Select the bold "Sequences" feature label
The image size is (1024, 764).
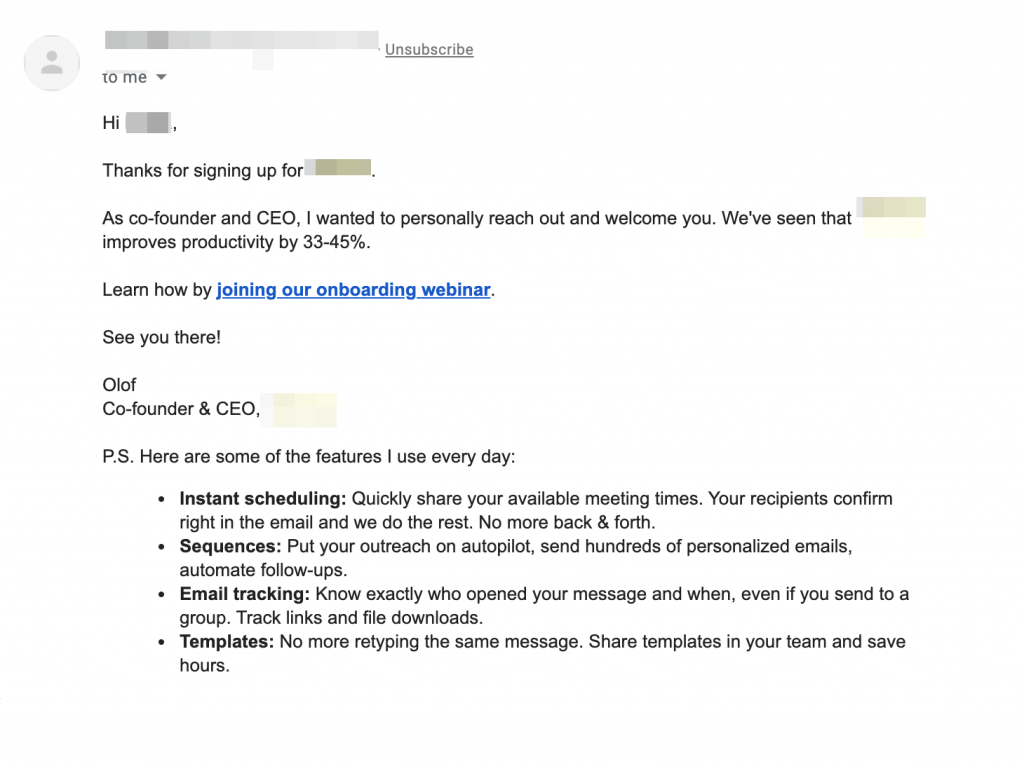(x=222, y=546)
